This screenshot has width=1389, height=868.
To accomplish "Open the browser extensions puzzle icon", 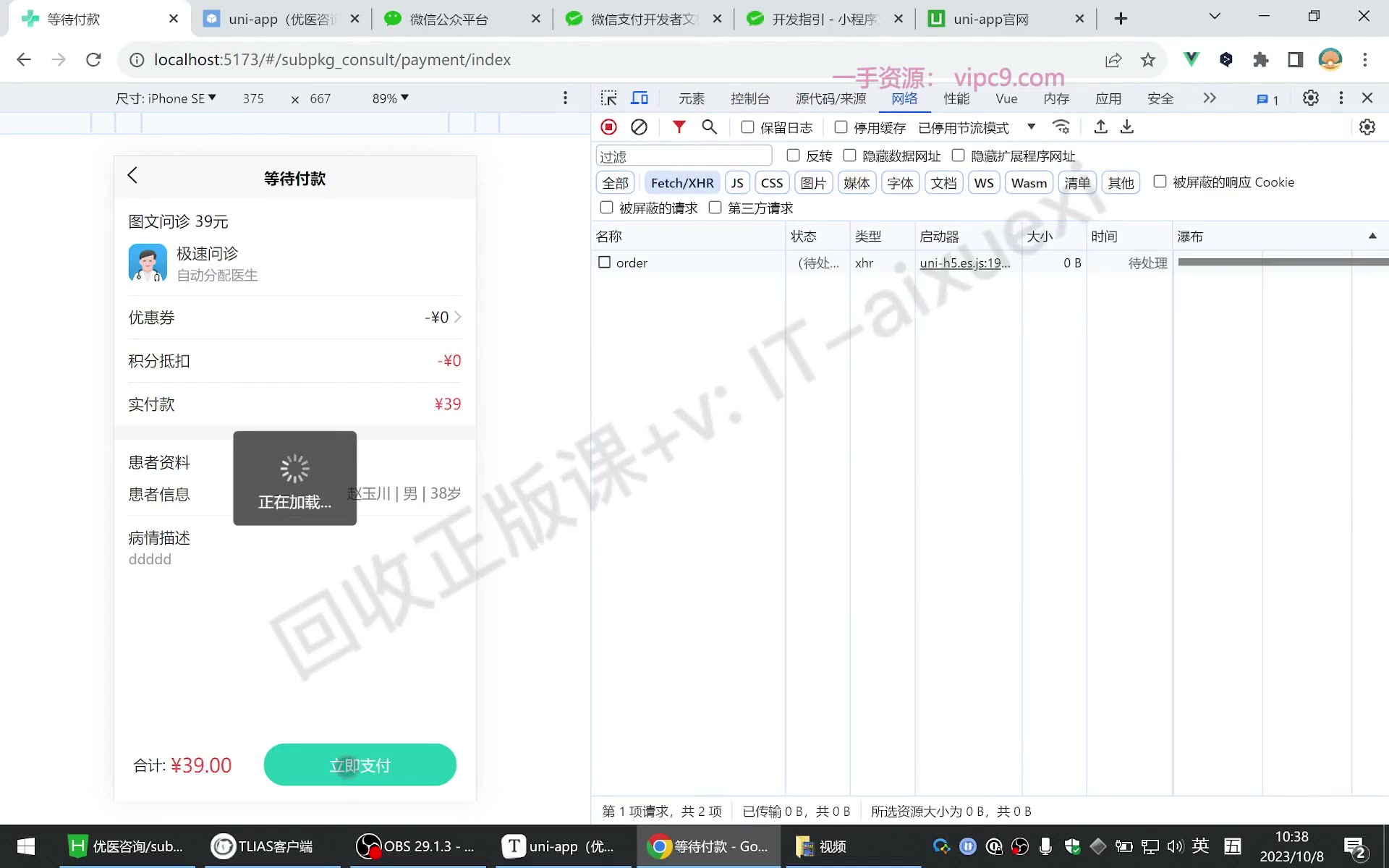I will 1261,59.
